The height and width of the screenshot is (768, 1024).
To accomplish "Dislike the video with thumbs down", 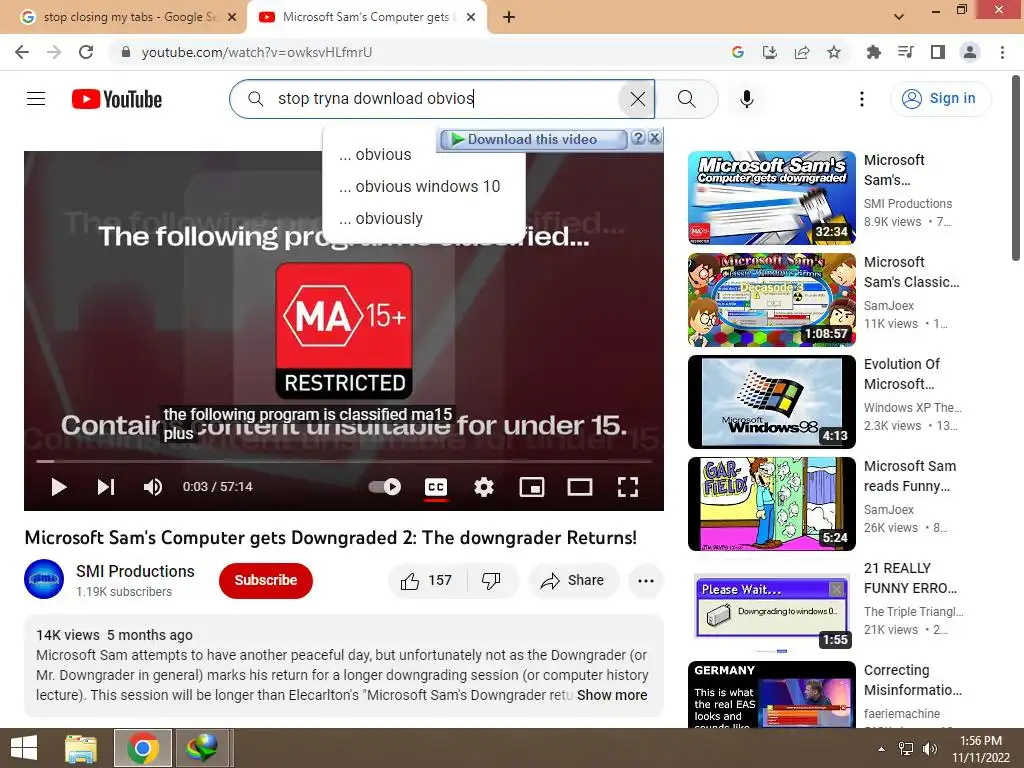I will 491,580.
